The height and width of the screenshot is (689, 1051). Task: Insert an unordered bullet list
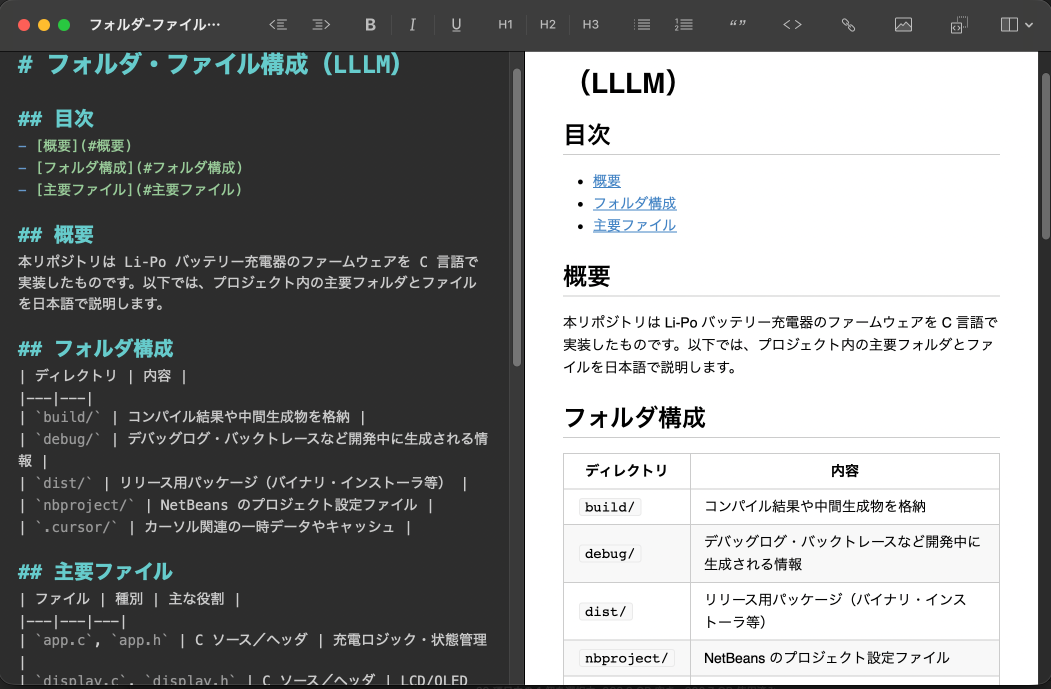coord(641,25)
